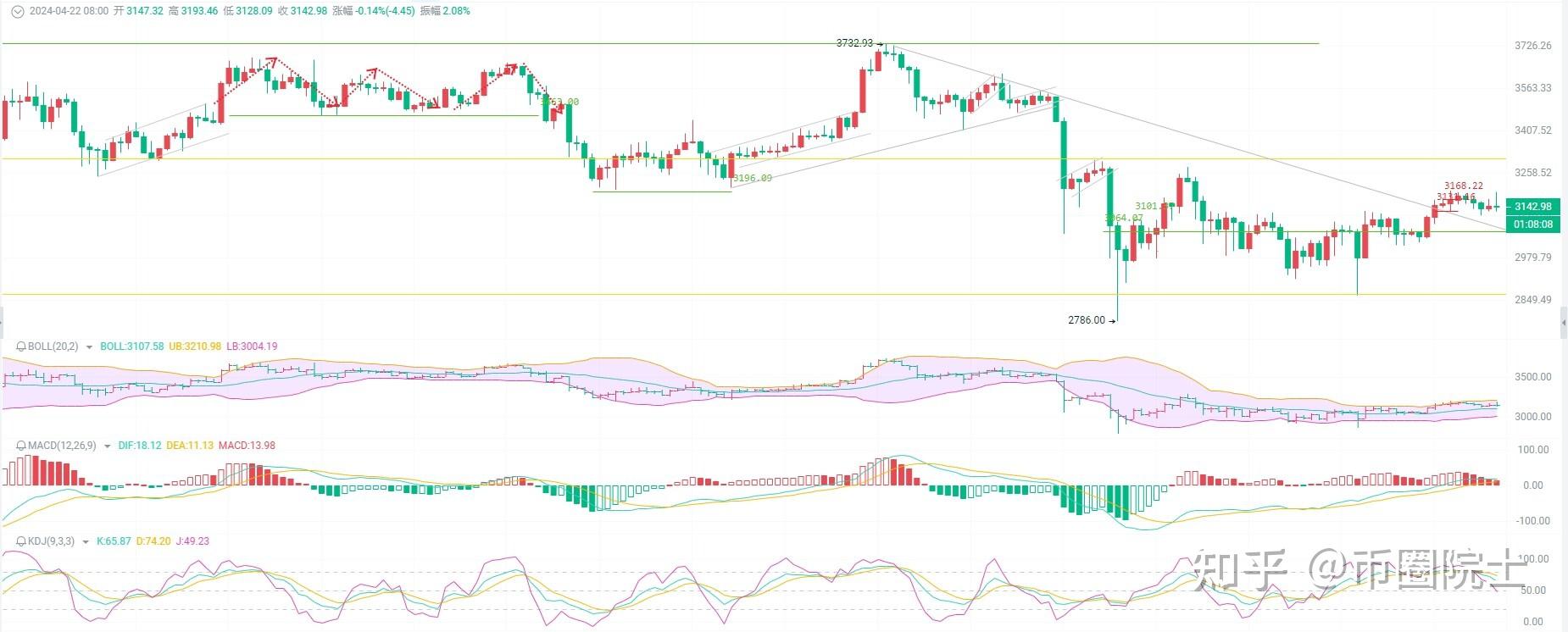This screenshot has height=632, width=1568.
Task: Click the DIF:18.12 value
Action: coord(140,446)
